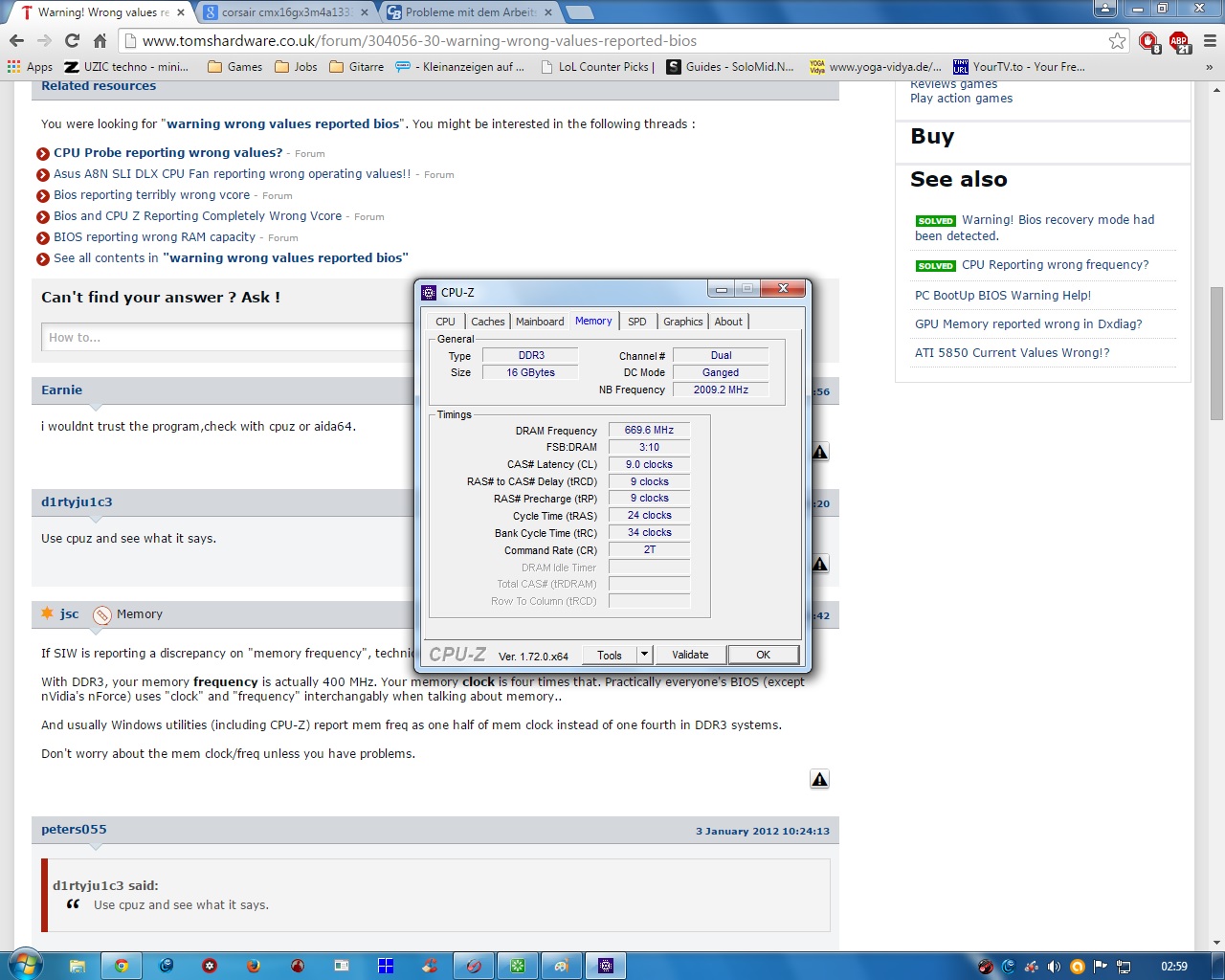1225x980 pixels.
Task: Click the page vertical scrollbar thumb
Action: (x=1216, y=353)
